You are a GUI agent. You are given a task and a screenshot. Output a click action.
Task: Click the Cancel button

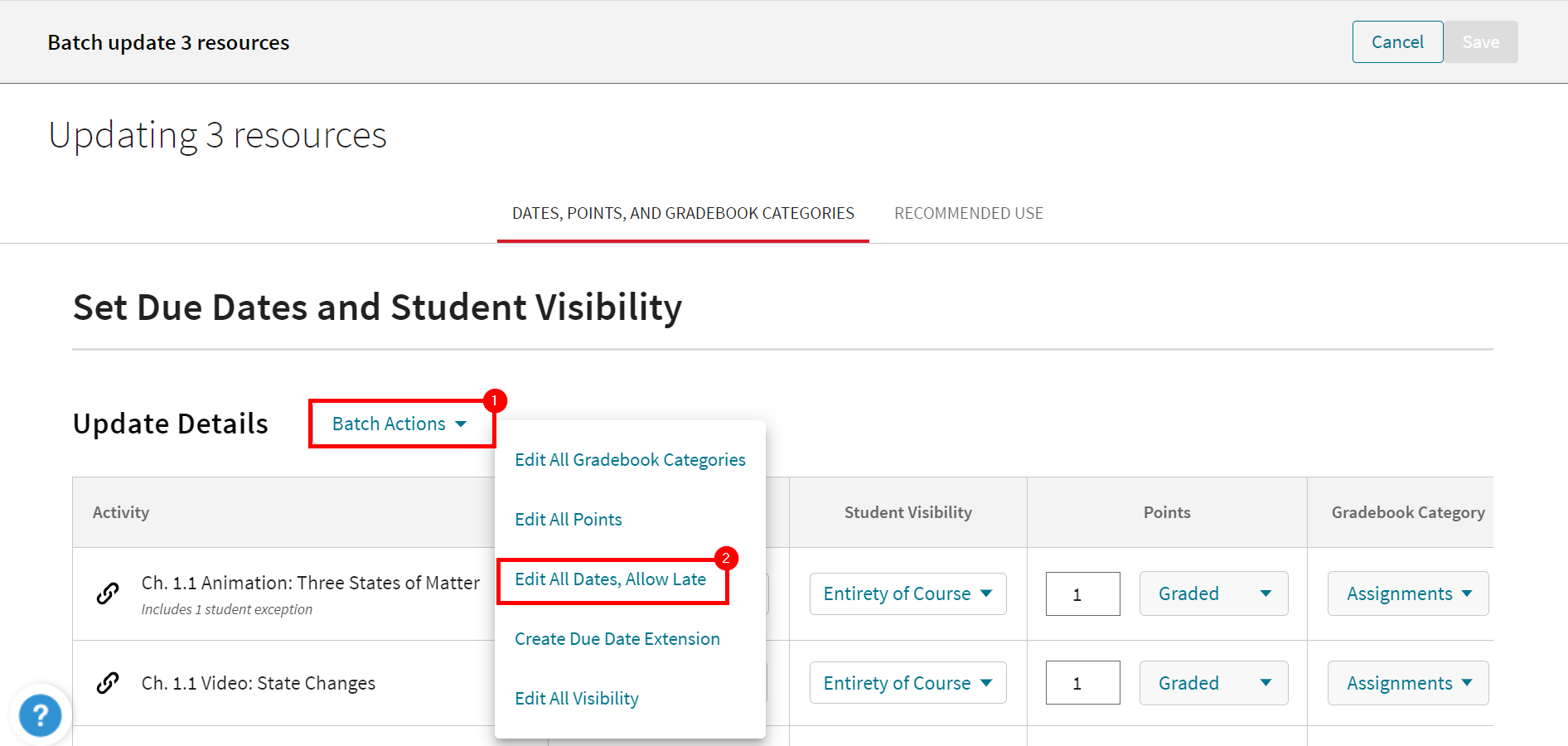point(1396,41)
